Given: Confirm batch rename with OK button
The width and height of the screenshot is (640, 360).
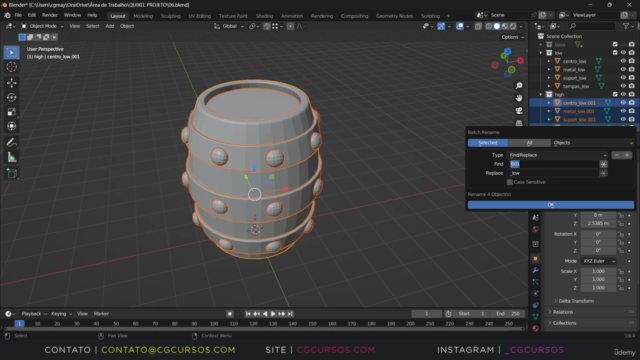Looking at the screenshot, I should coord(551,205).
